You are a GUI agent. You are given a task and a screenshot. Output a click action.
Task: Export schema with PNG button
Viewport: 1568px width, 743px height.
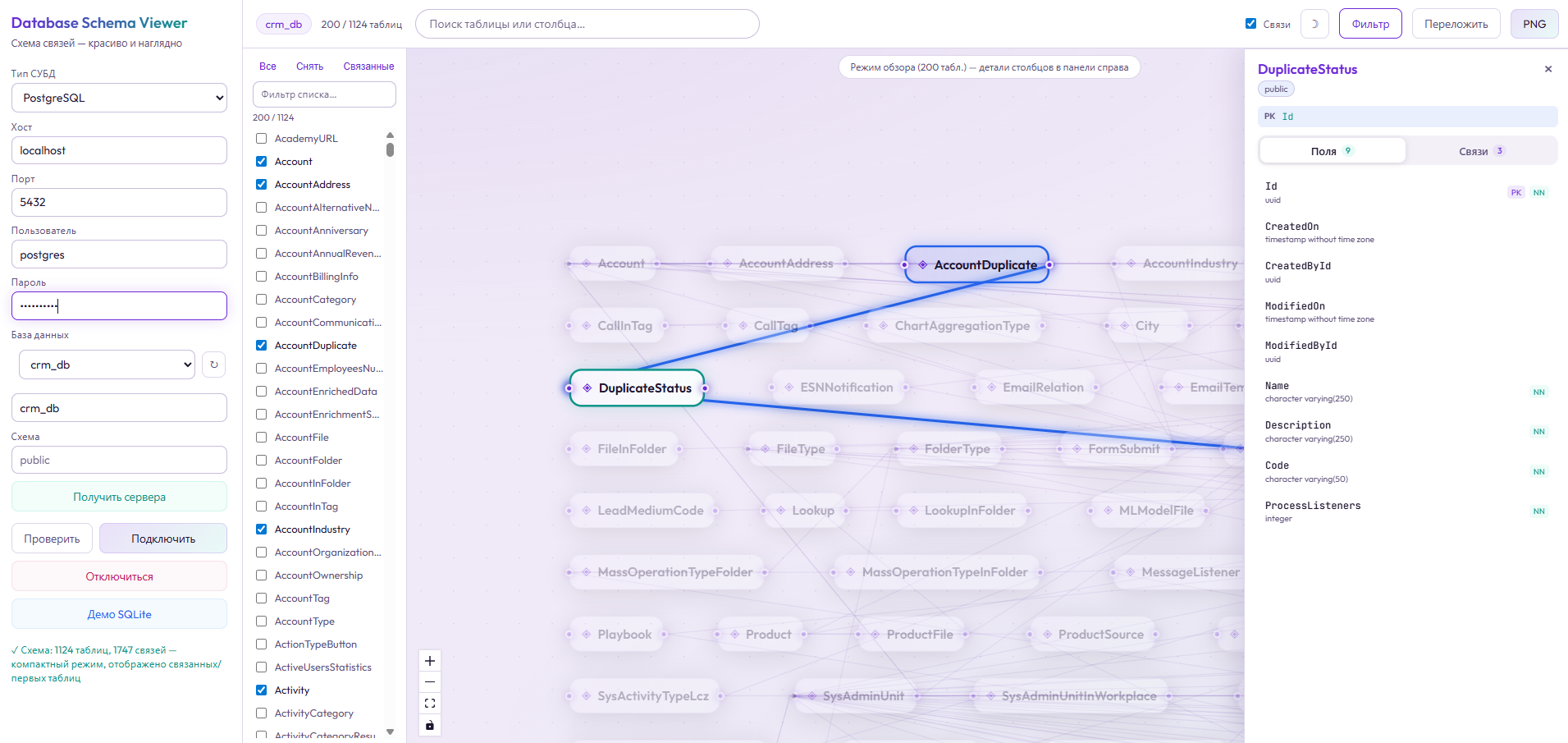tap(1534, 24)
